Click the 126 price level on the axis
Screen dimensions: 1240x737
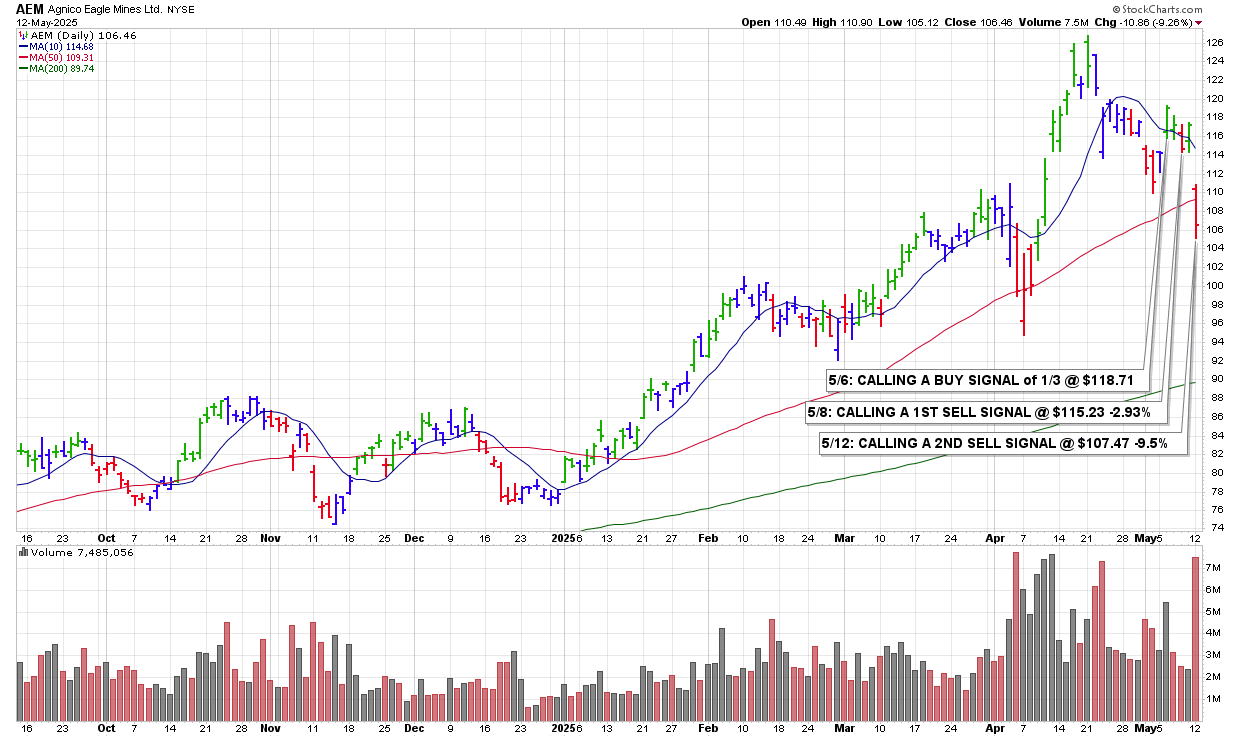point(1214,43)
